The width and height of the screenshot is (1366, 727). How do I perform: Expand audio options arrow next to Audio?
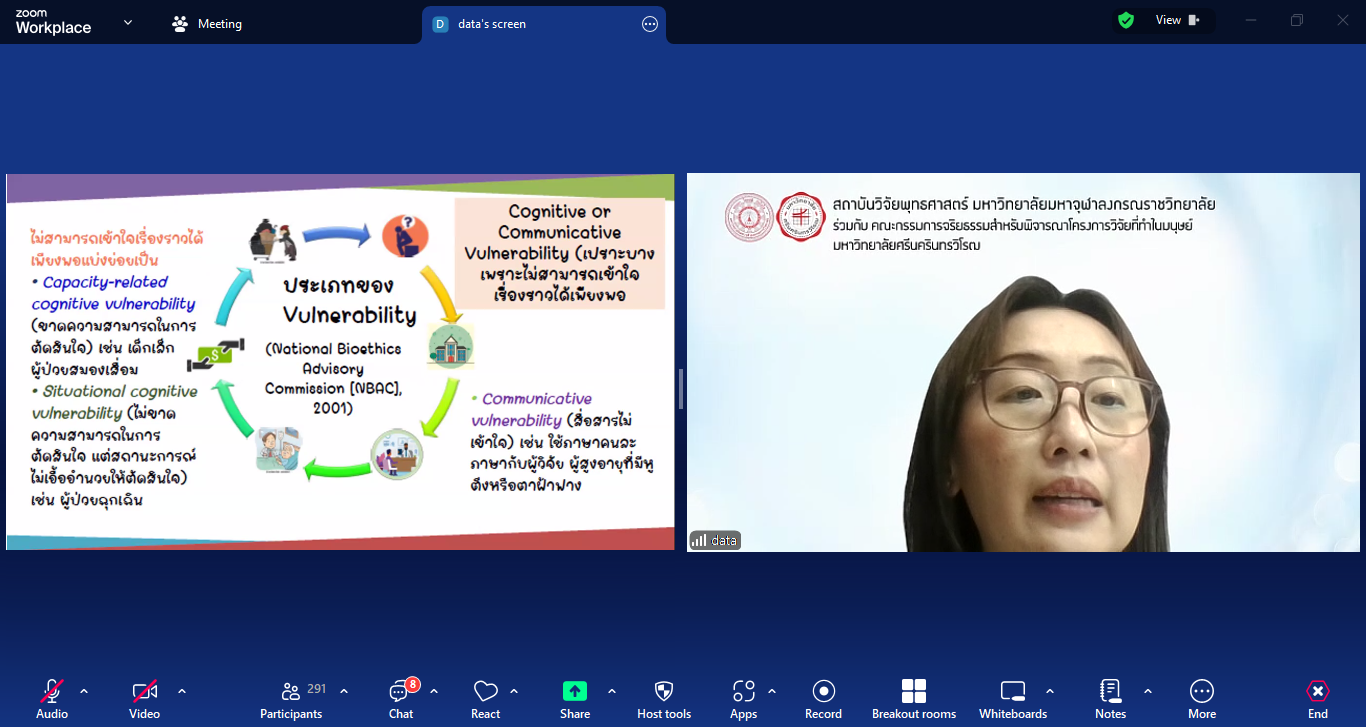point(84,691)
